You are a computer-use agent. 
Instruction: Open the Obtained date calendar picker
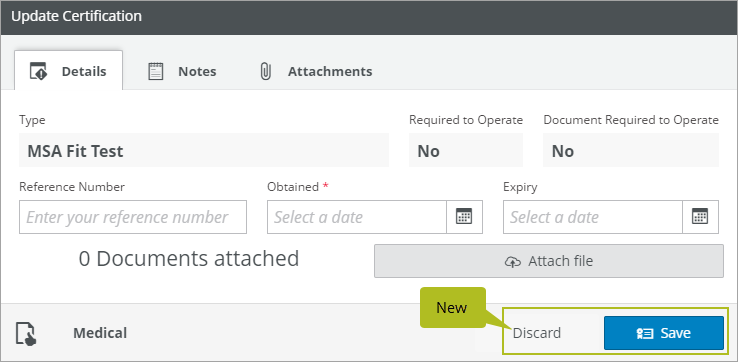pos(464,217)
